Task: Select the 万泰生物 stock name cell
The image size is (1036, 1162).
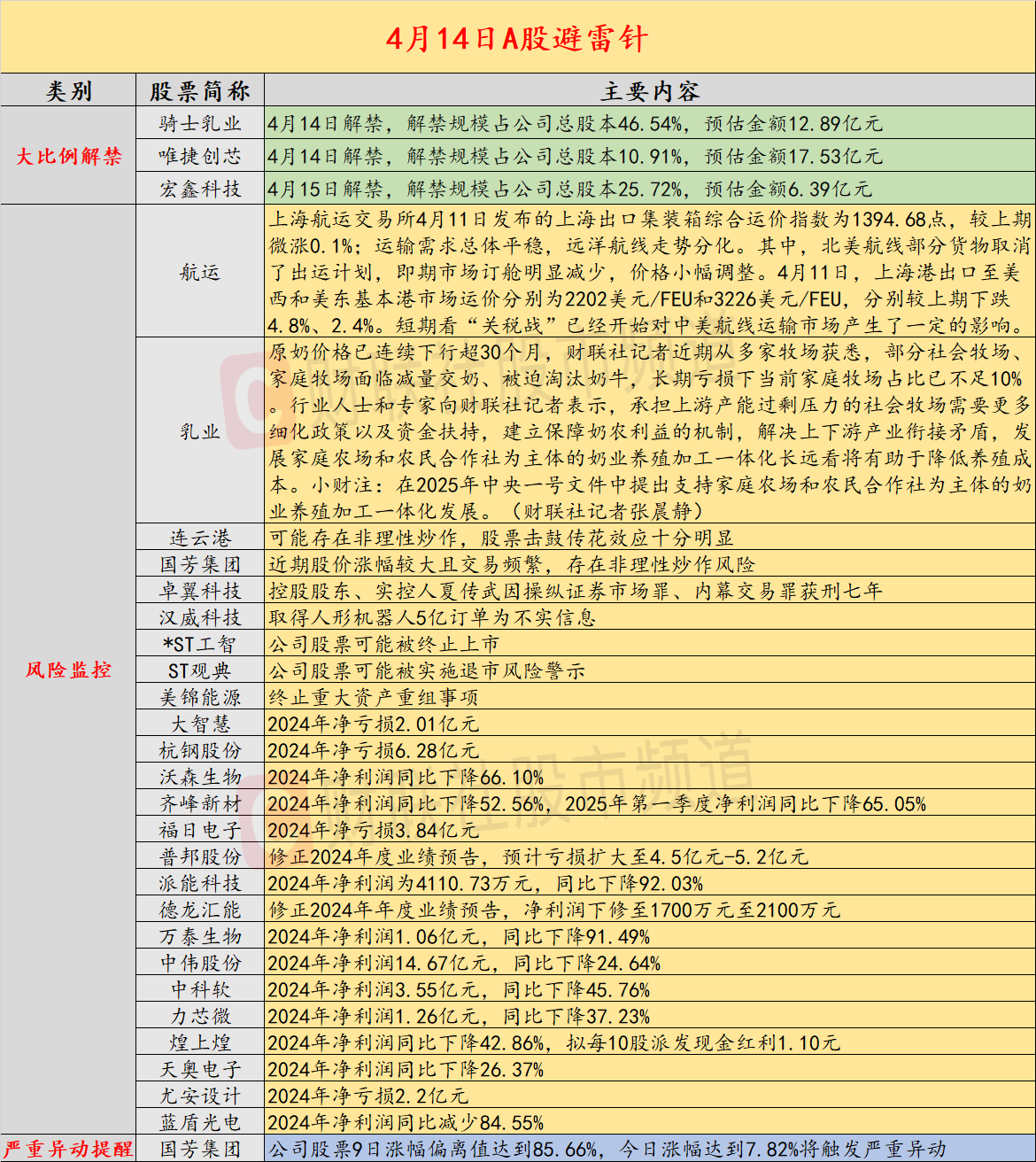Action: click(200, 936)
